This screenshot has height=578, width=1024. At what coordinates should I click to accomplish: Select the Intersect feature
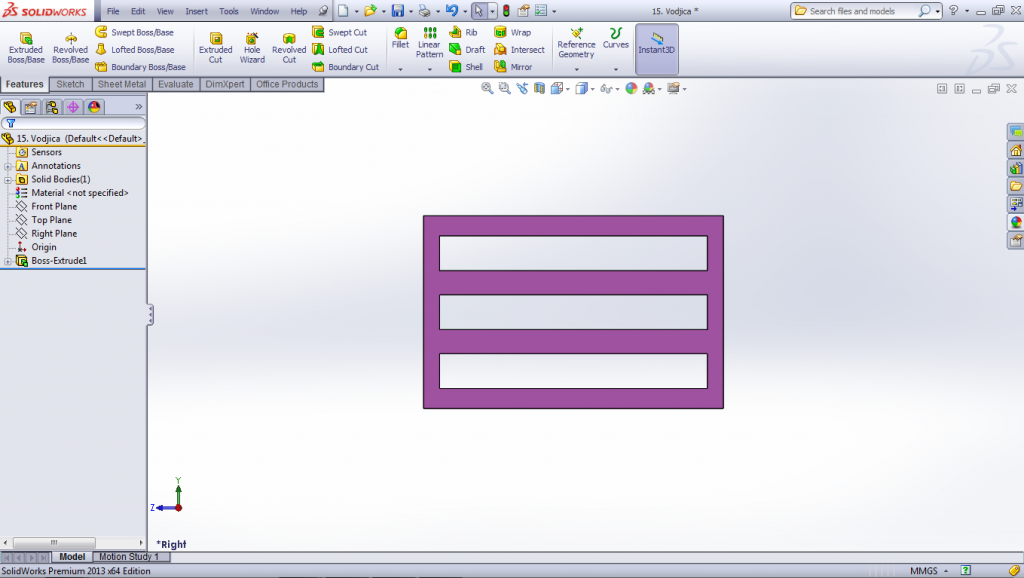[x=520, y=50]
